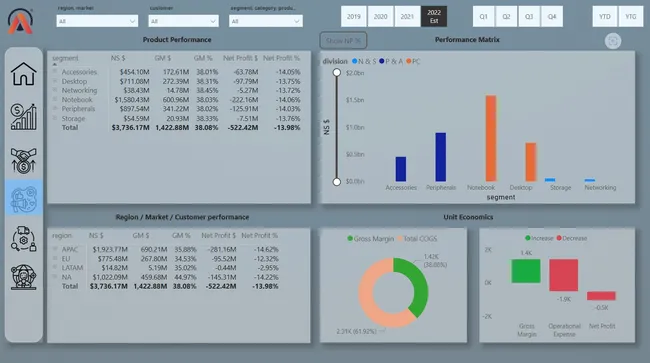Click the $1,923.77M APAC NS value
The height and width of the screenshot is (363, 650).
pos(110,249)
